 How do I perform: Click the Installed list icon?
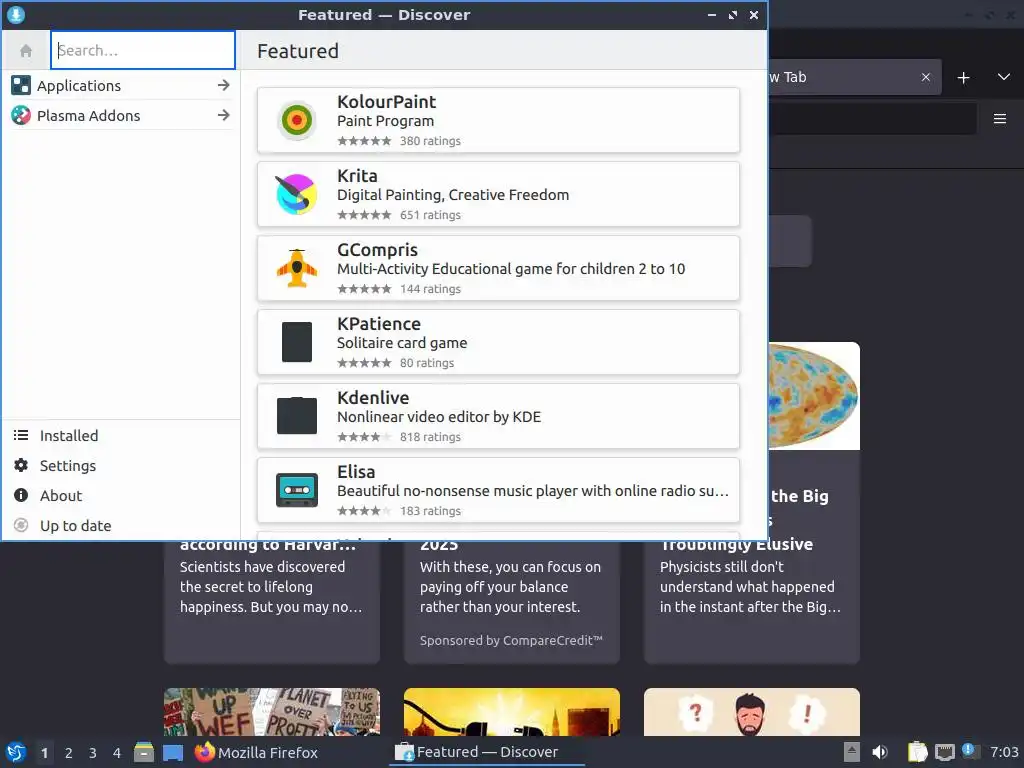(21, 436)
